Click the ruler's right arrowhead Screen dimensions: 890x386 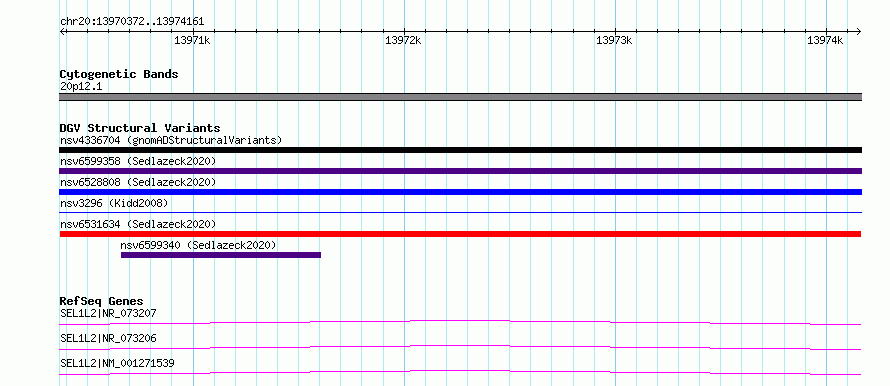[859, 32]
